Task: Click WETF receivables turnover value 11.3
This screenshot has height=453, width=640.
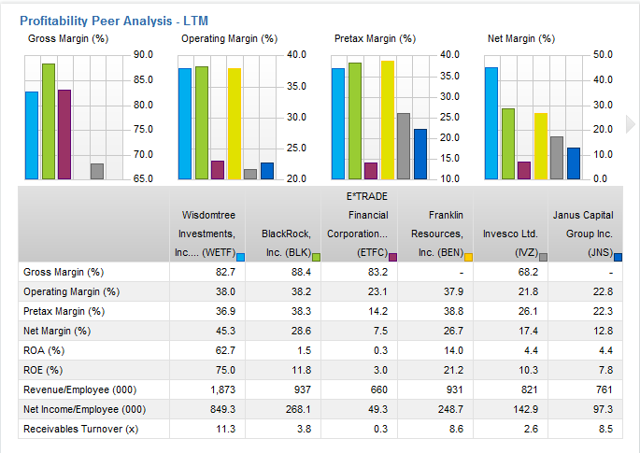Action: click(226, 429)
